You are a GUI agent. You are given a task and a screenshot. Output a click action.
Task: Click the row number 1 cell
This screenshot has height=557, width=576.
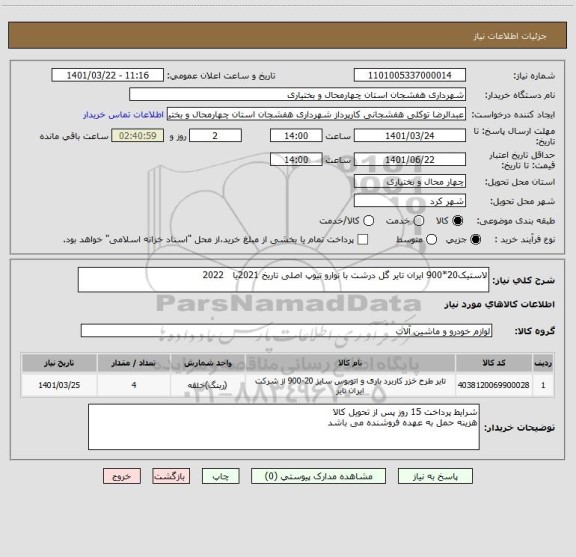(x=543, y=385)
